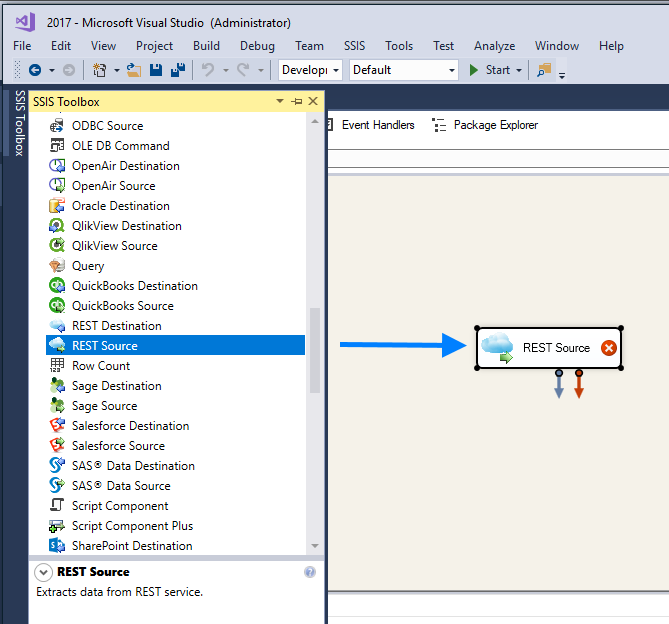Collapse the REST Source description expander
The width and height of the screenshot is (669, 624).
(x=43, y=572)
